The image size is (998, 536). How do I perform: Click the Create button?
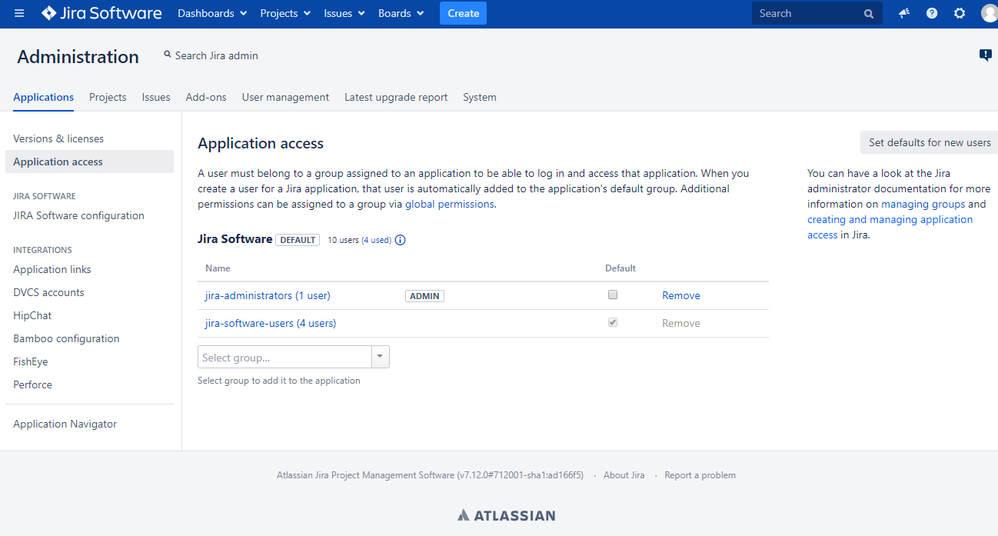click(463, 13)
